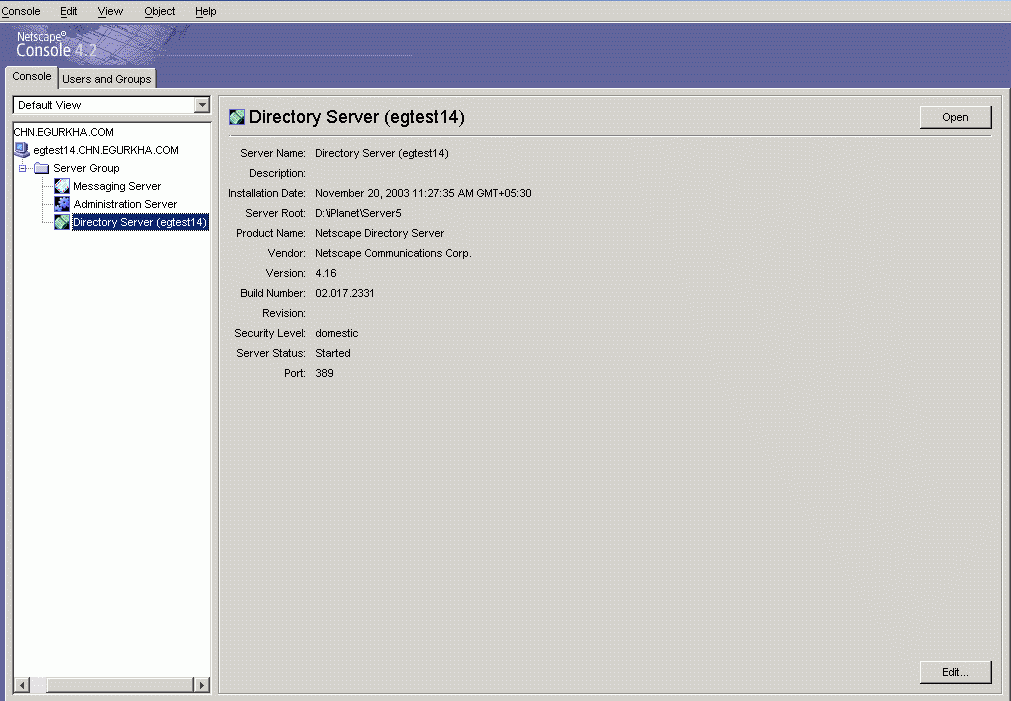Click the version value 4.16

[326, 273]
